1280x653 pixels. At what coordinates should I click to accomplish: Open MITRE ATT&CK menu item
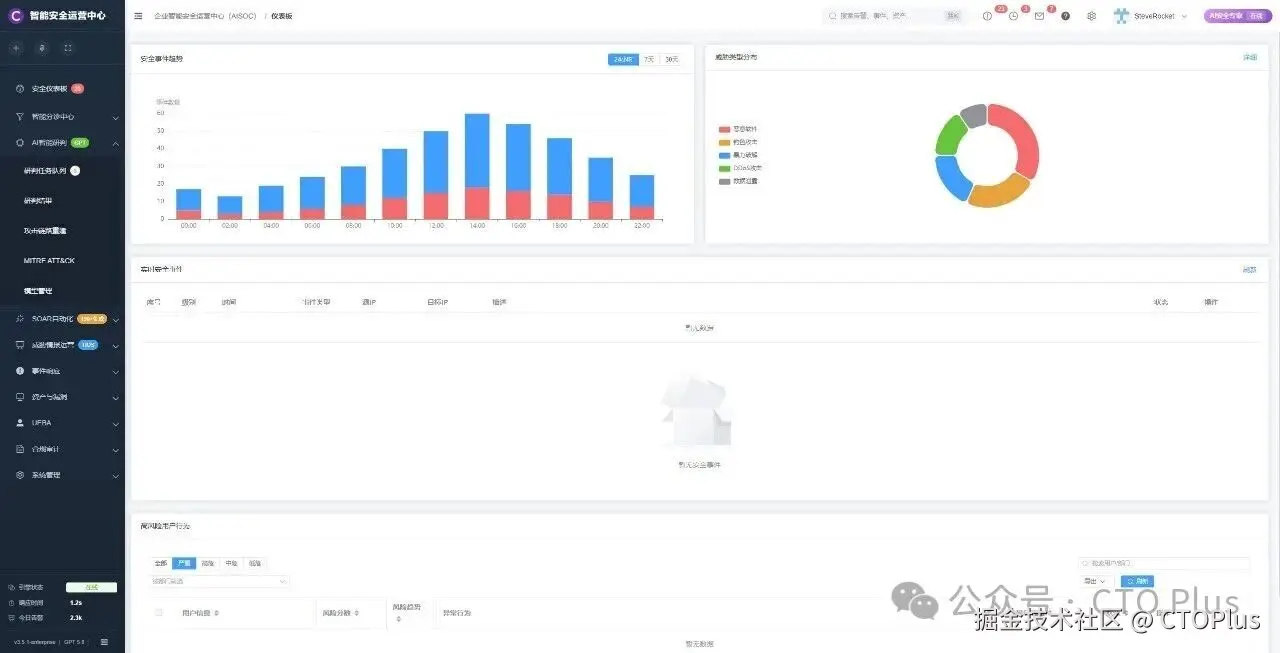coord(50,261)
